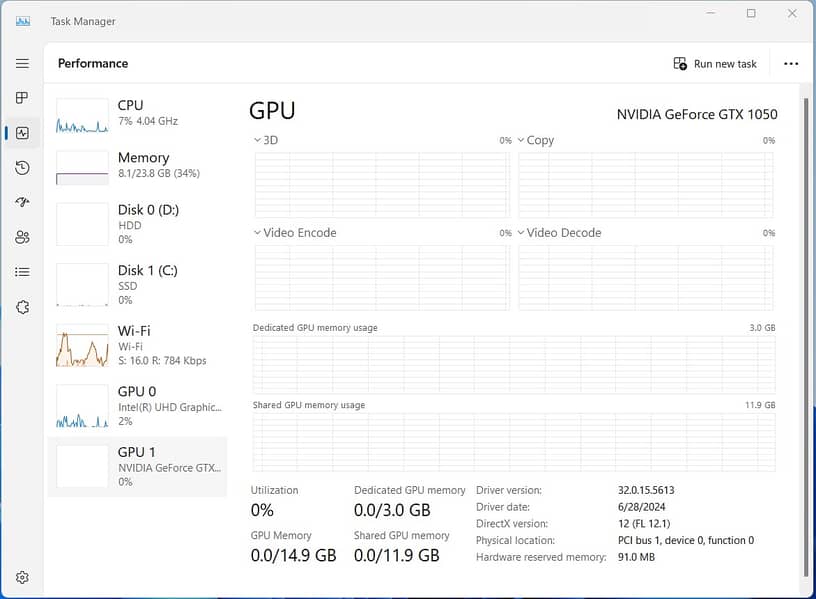Select the Memory performance item

(x=138, y=166)
